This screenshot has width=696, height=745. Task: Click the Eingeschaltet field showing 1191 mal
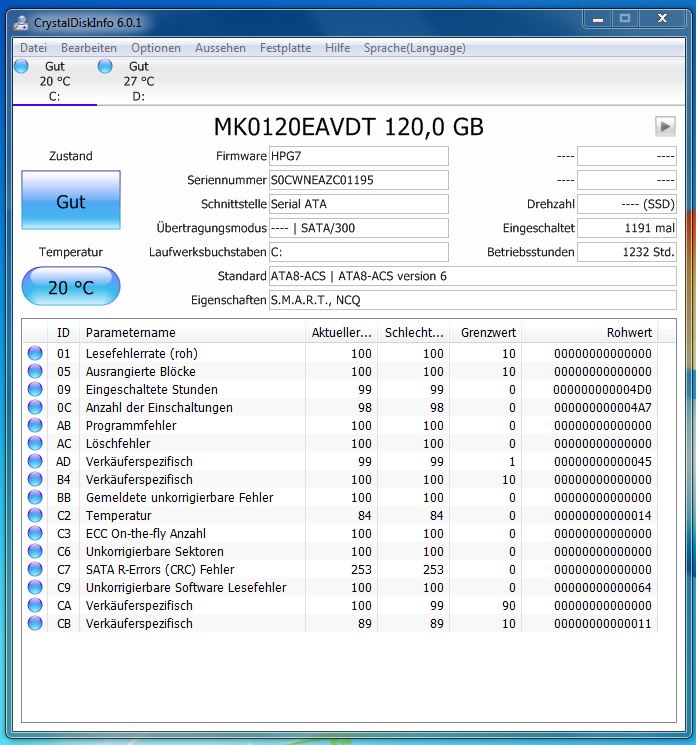pyautogui.click(x=627, y=228)
